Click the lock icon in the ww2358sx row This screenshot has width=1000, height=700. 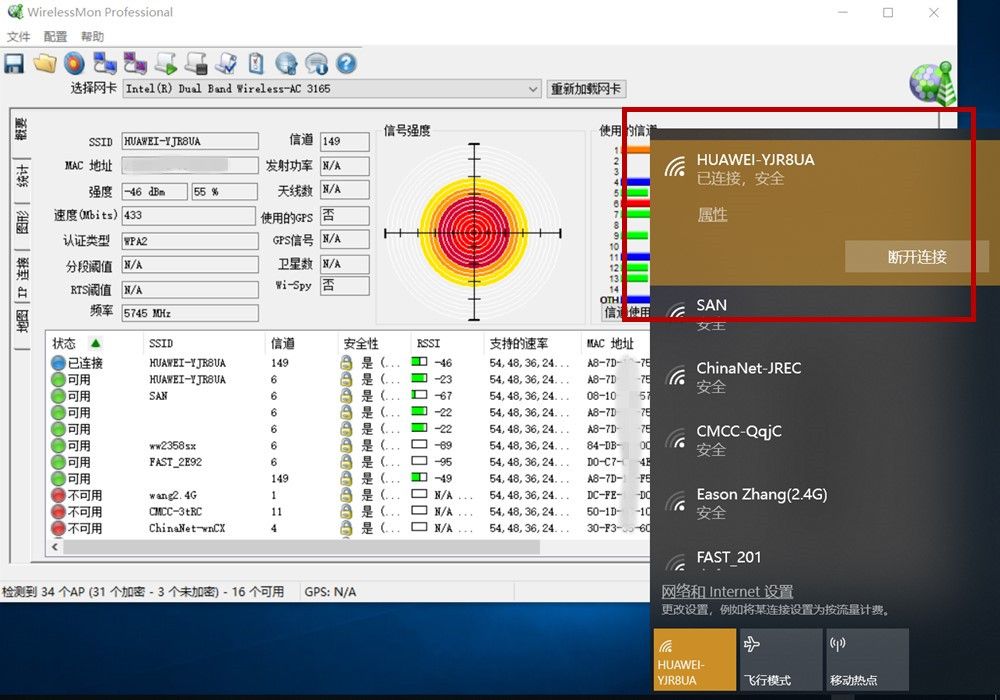[x=346, y=446]
